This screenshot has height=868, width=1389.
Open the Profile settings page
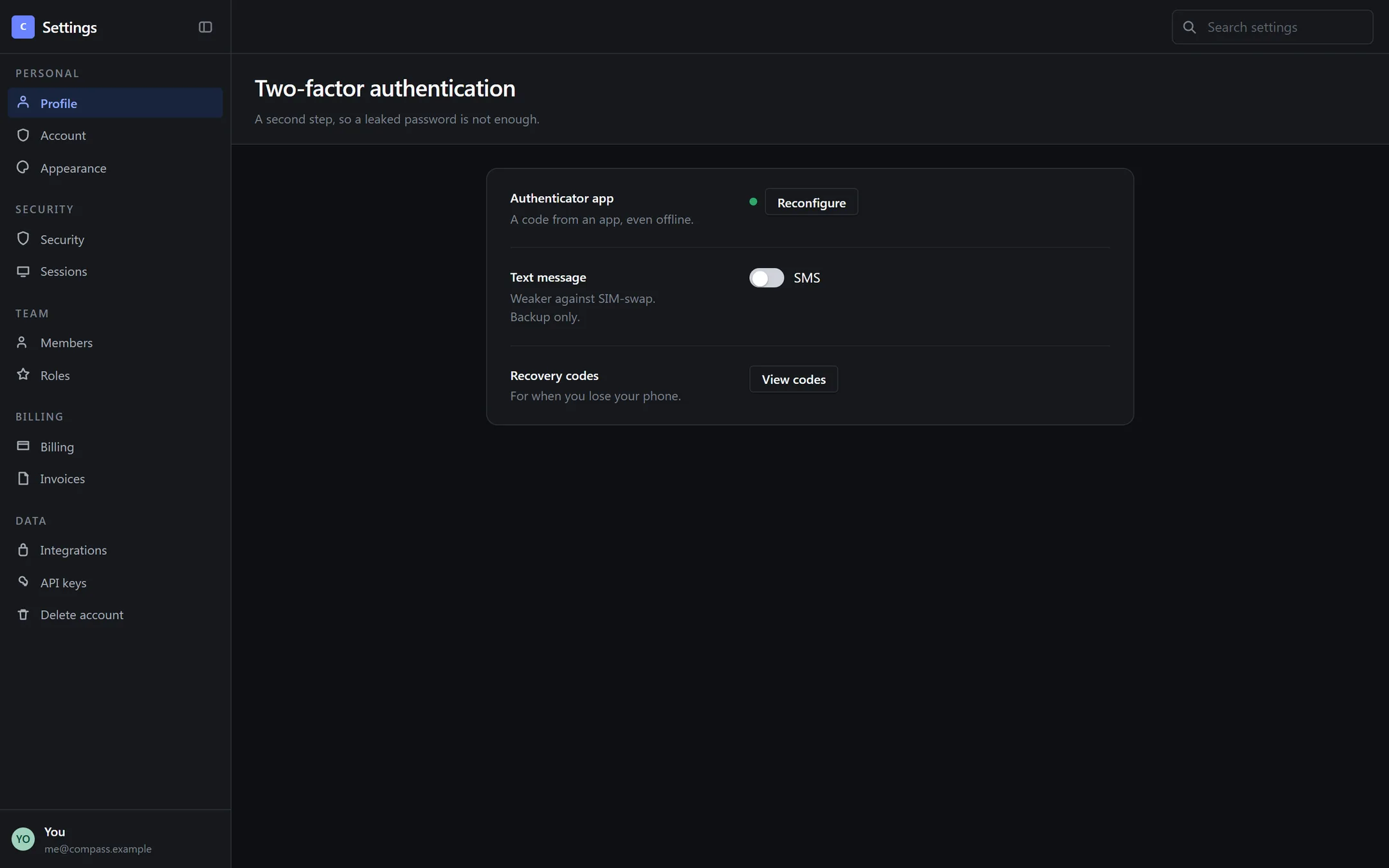(115, 103)
